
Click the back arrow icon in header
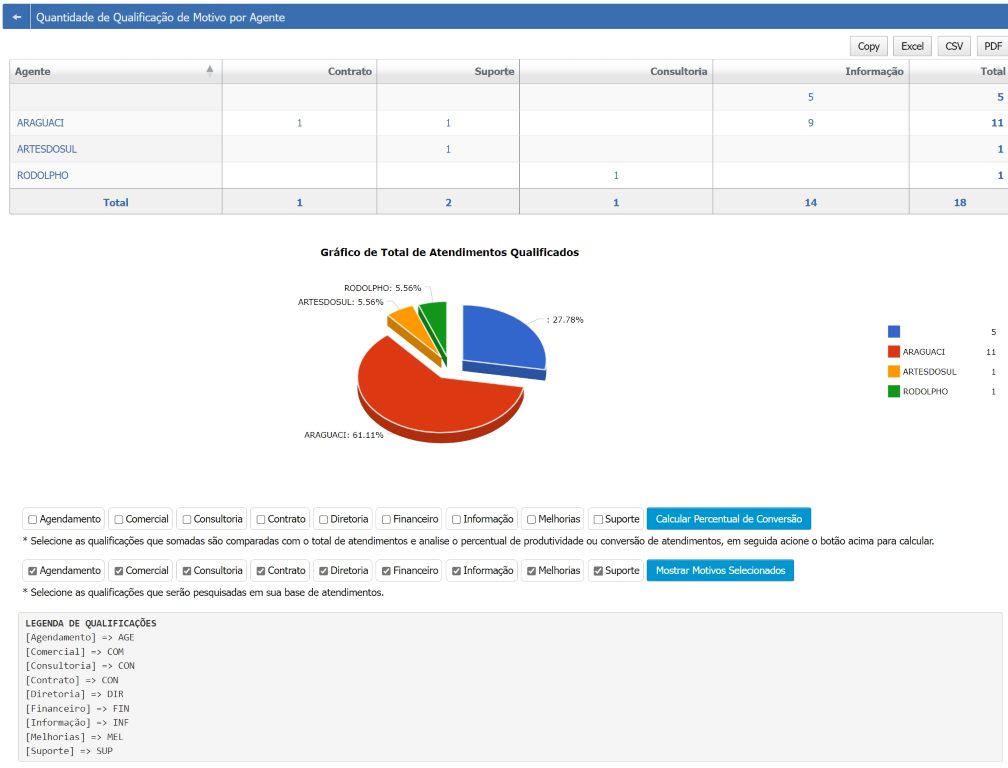coord(17,17)
